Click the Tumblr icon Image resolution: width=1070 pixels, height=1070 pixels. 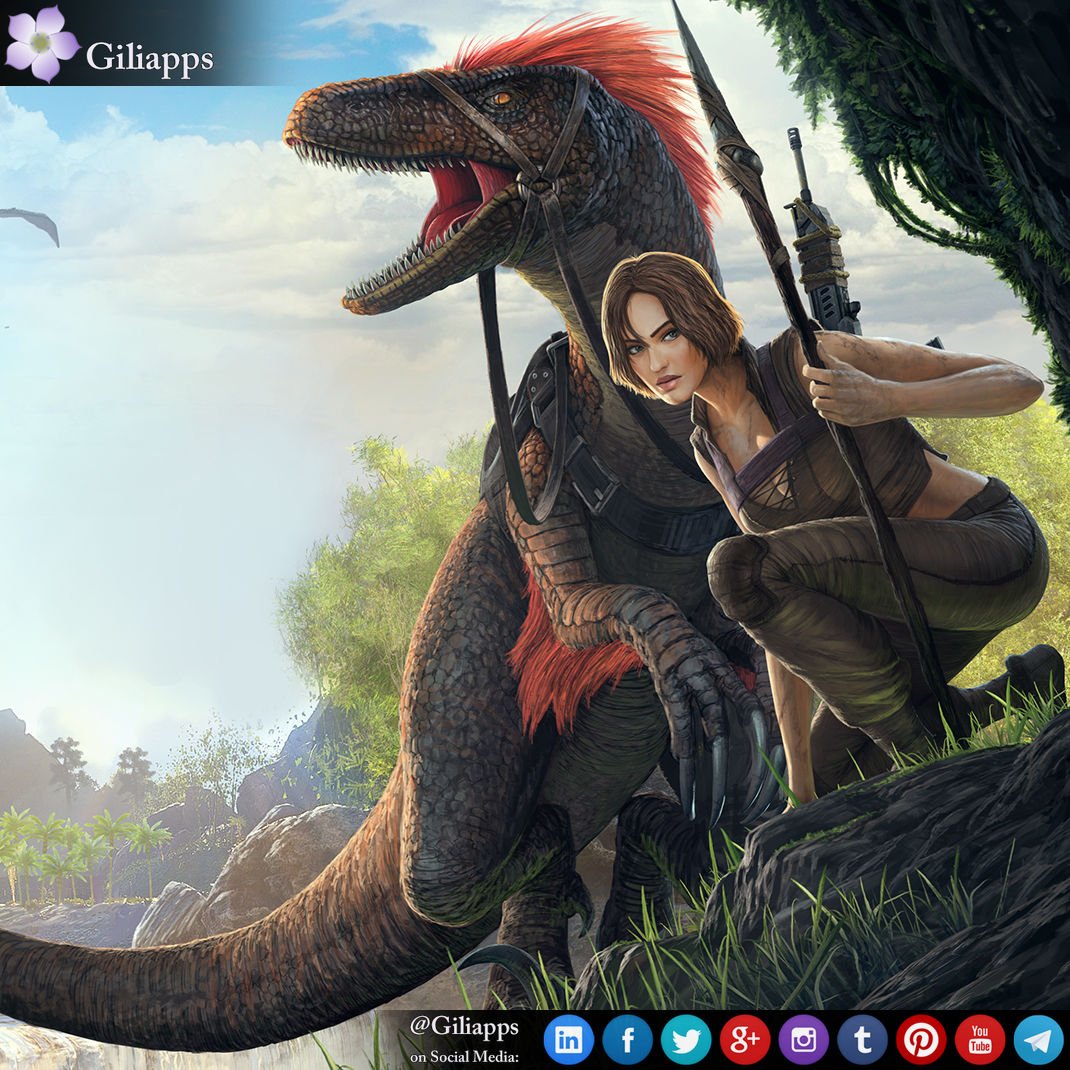[x=862, y=1040]
